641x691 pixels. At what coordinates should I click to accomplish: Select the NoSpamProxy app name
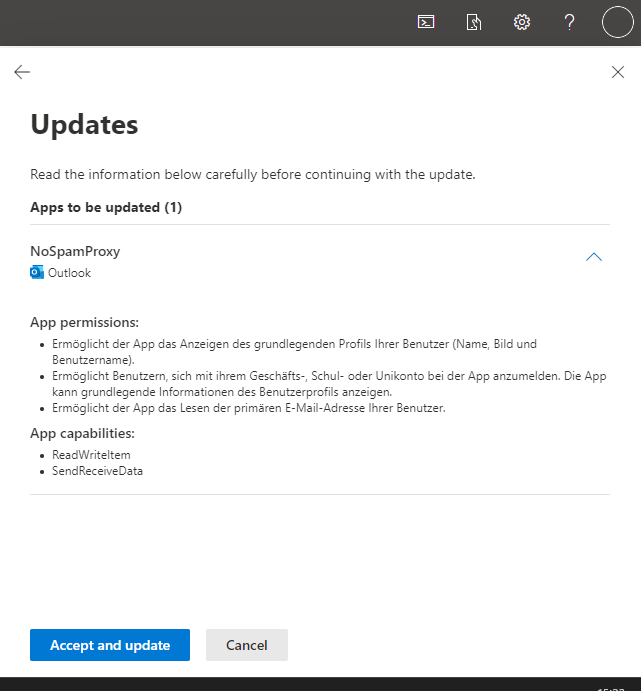click(75, 251)
